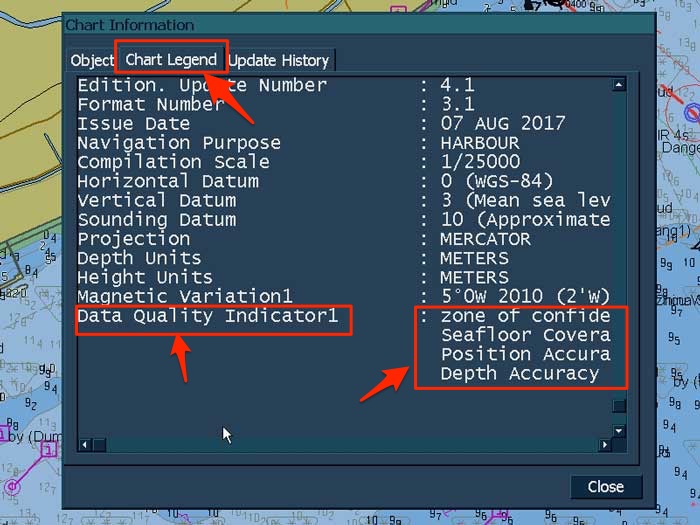Click vertical scrollbar down arrow
Viewport: 700px width, 525px height.
click(619, 431)
